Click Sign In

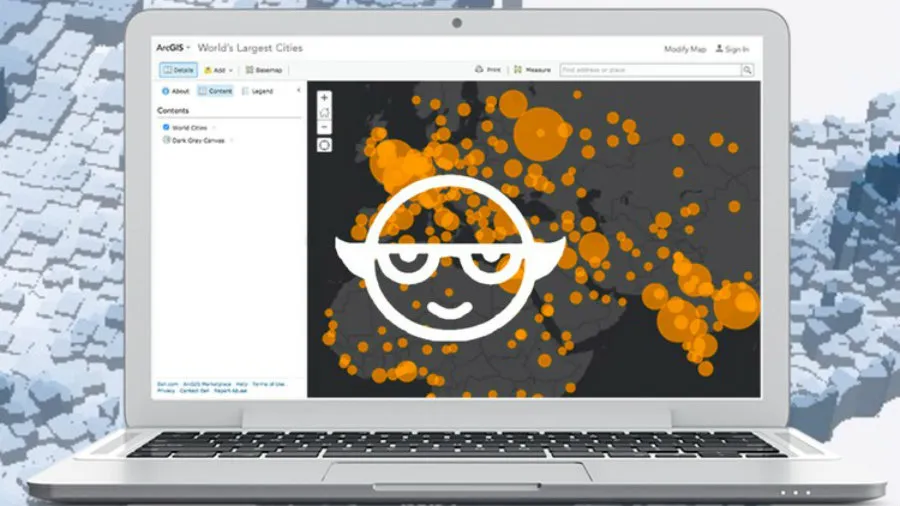click(x=732, y=49)
